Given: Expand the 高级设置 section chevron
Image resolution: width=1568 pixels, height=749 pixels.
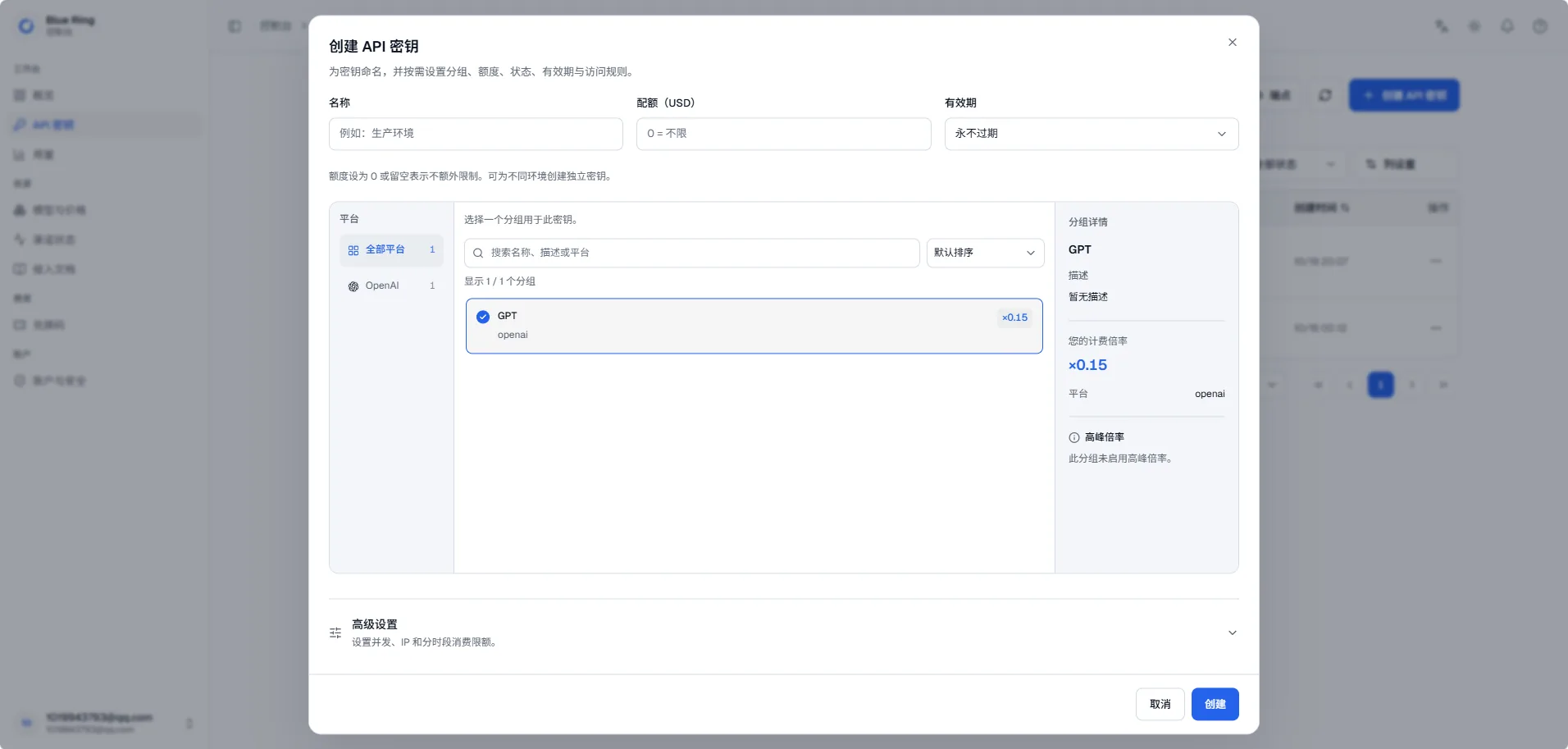Looking at the screenshot, I should 1232,633.
